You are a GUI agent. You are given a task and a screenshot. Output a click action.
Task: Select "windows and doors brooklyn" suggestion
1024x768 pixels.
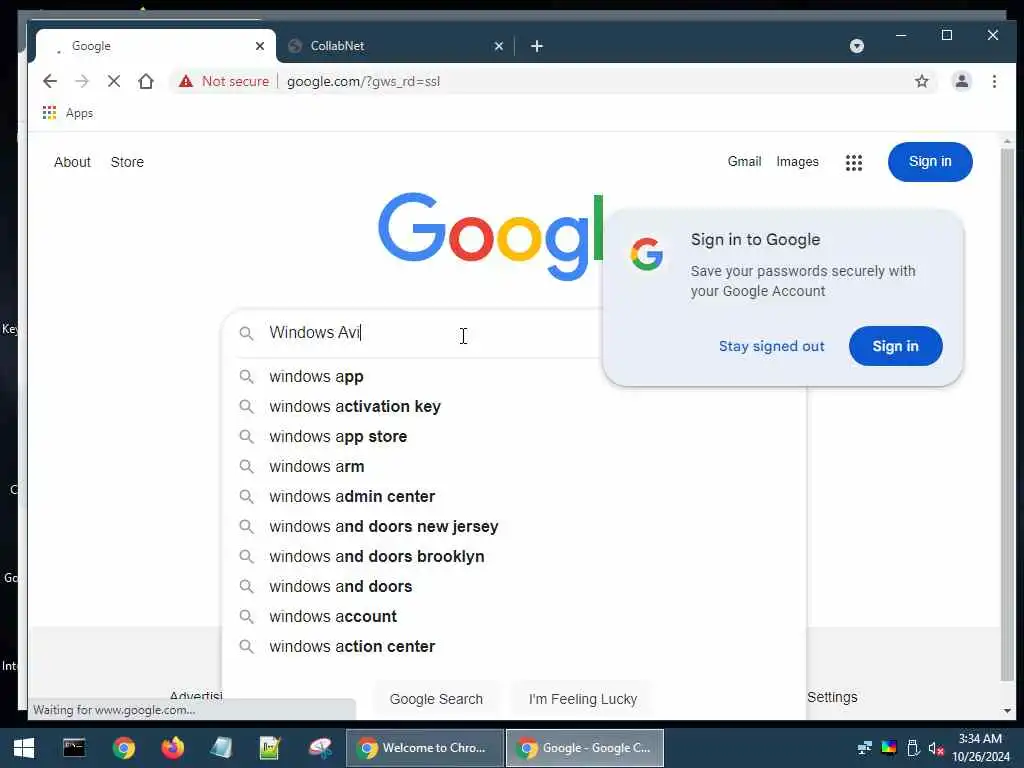point(516,556)
